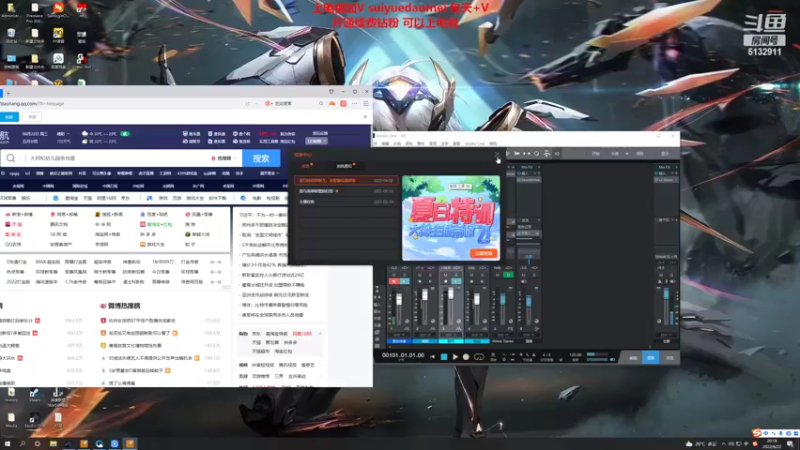
Task: Mute mixer channel 1 with its M button
Action: click(x=393, y=275)
